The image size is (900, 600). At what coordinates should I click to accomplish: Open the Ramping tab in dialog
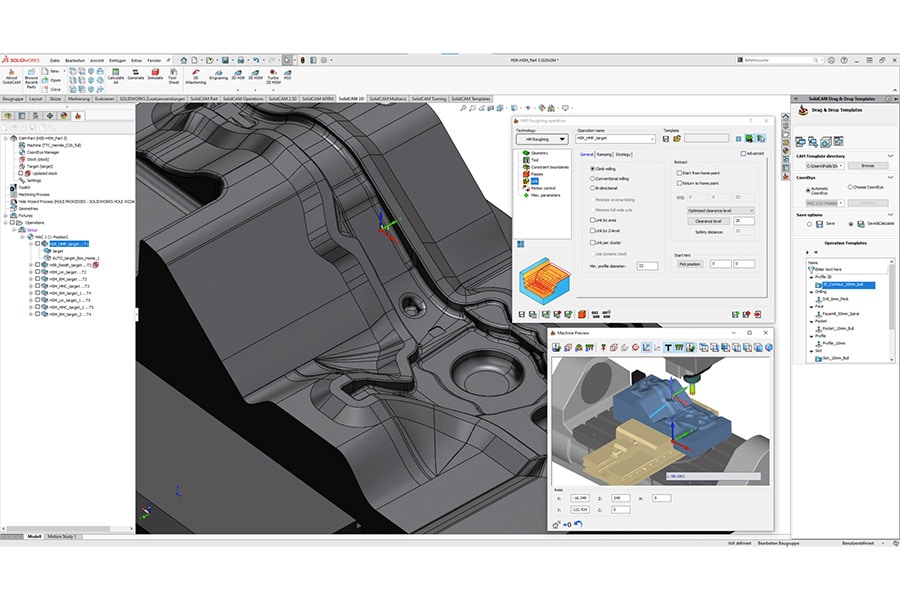[604, 154]
